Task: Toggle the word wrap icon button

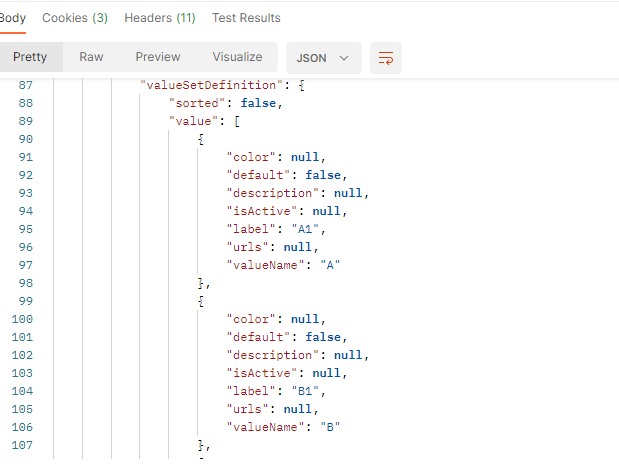Action: click(x=386, y=58)
